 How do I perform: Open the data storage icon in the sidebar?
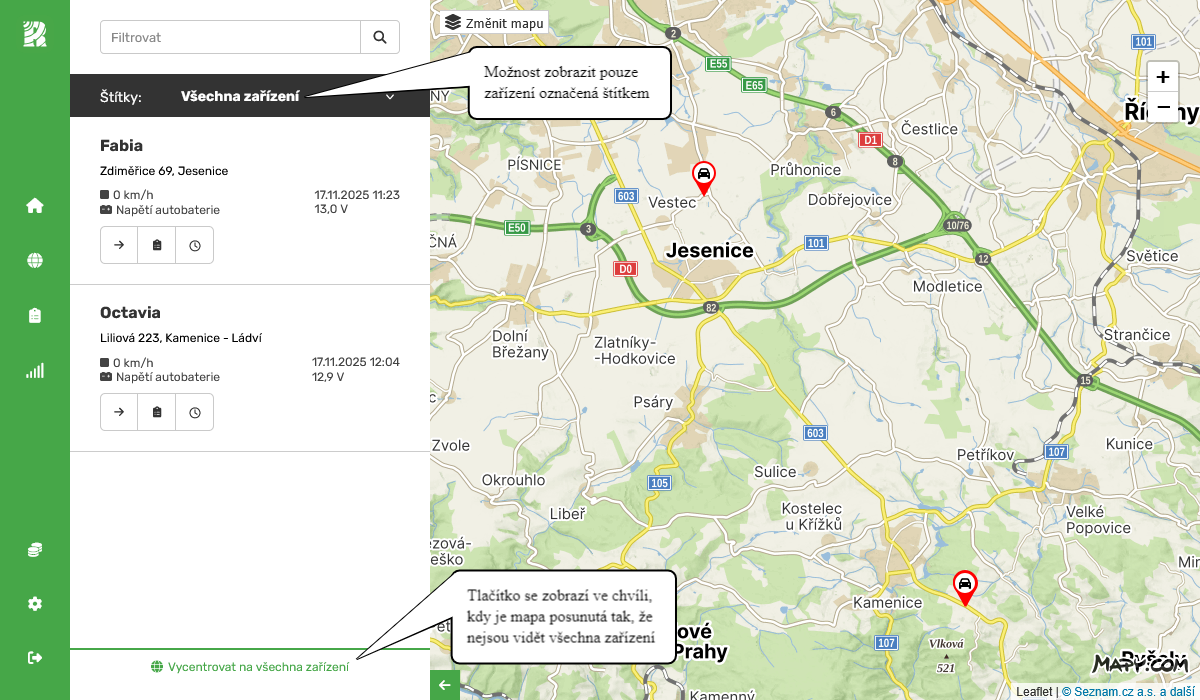click(x=34, y=548)
